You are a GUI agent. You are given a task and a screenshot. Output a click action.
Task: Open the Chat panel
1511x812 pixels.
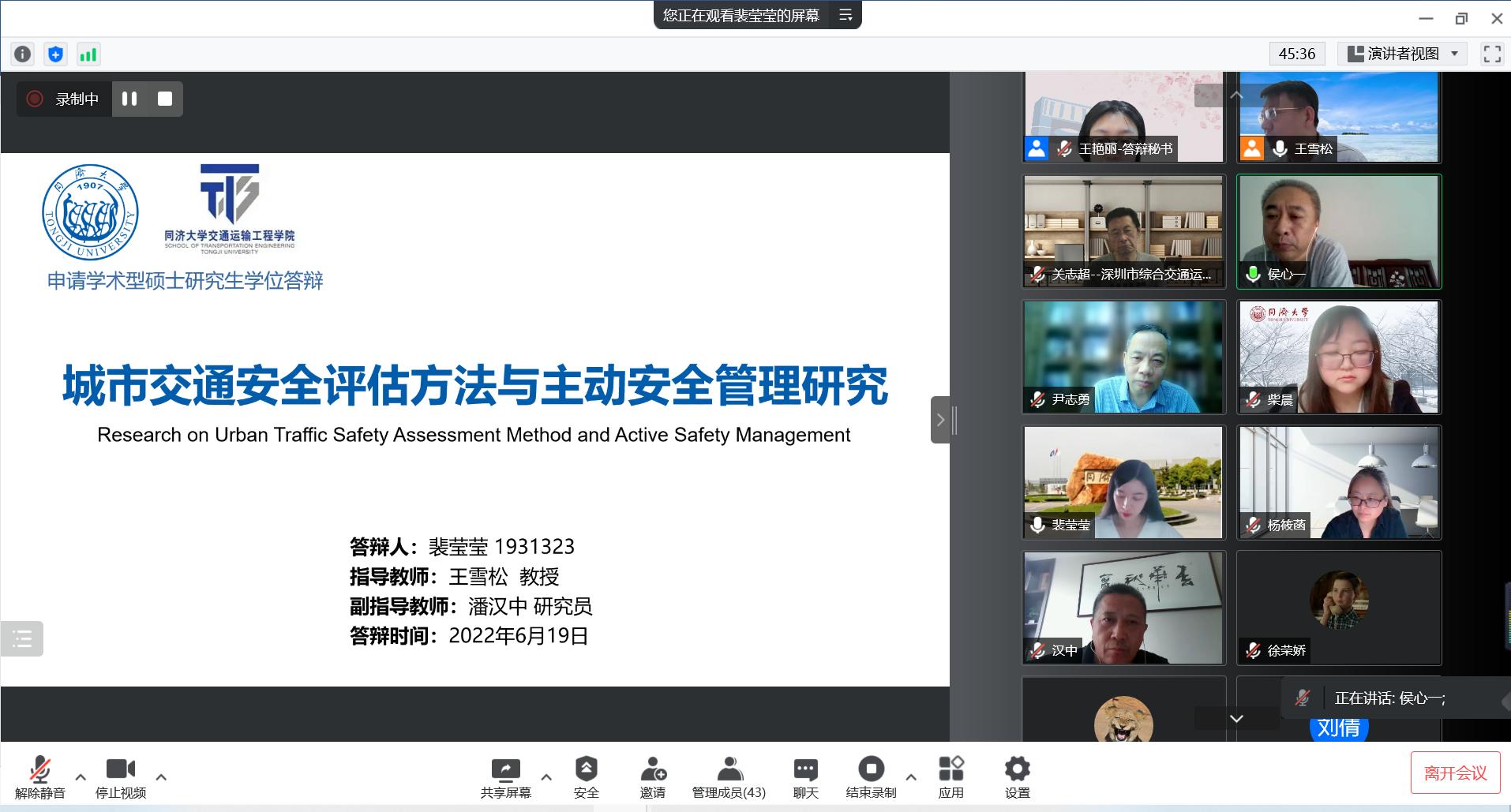(805, 776)
